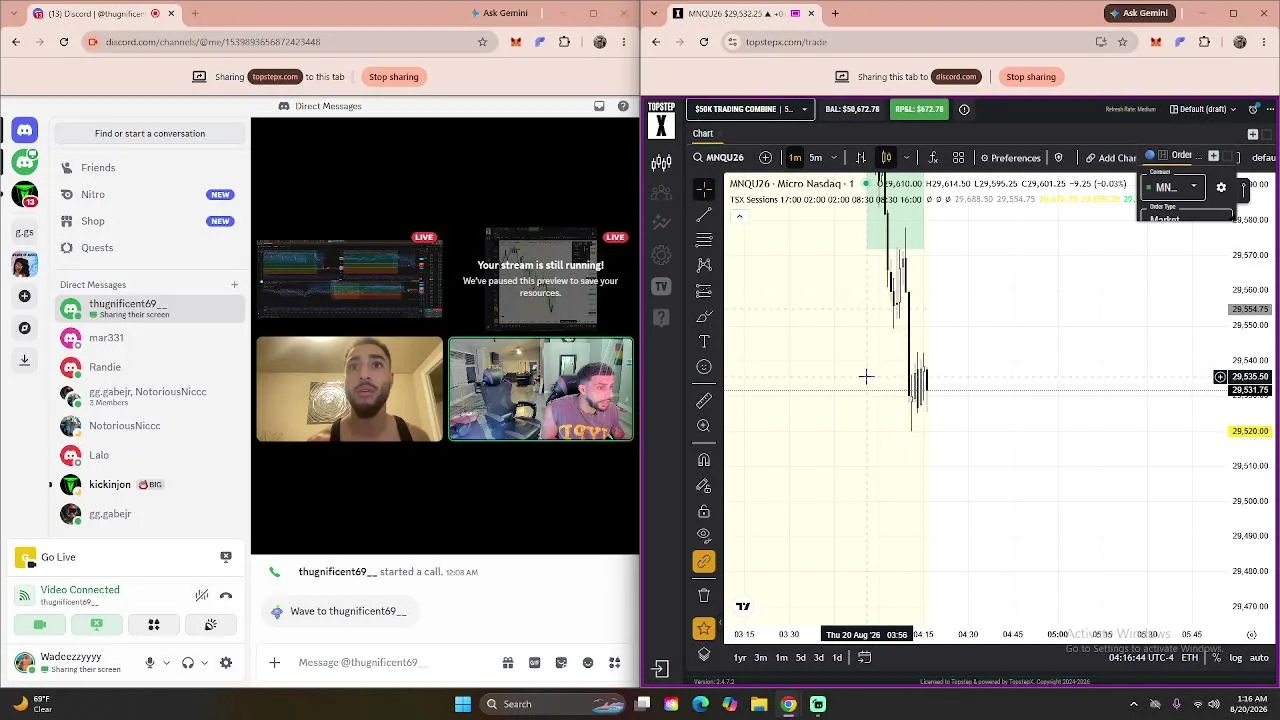Select the crosshair cursor tool in chart
The width and height of the screenshot is (1280, 720).
[x=704, y=188]
